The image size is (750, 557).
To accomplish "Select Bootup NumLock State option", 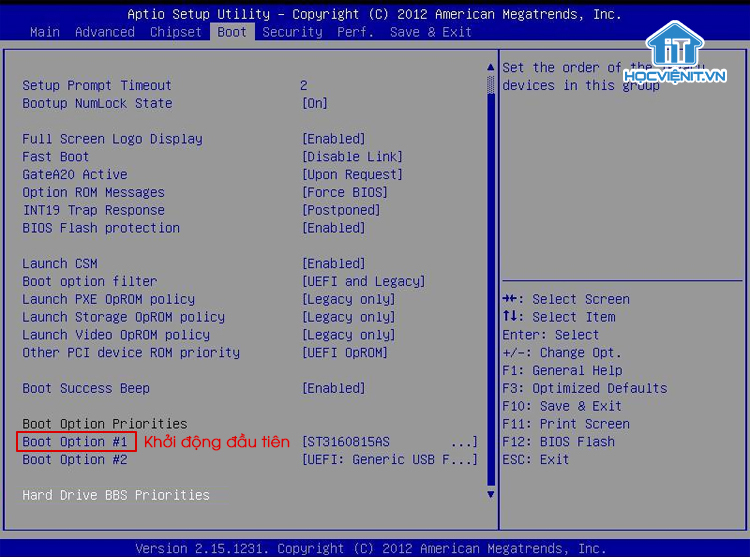I will click(x=97, y=103).
